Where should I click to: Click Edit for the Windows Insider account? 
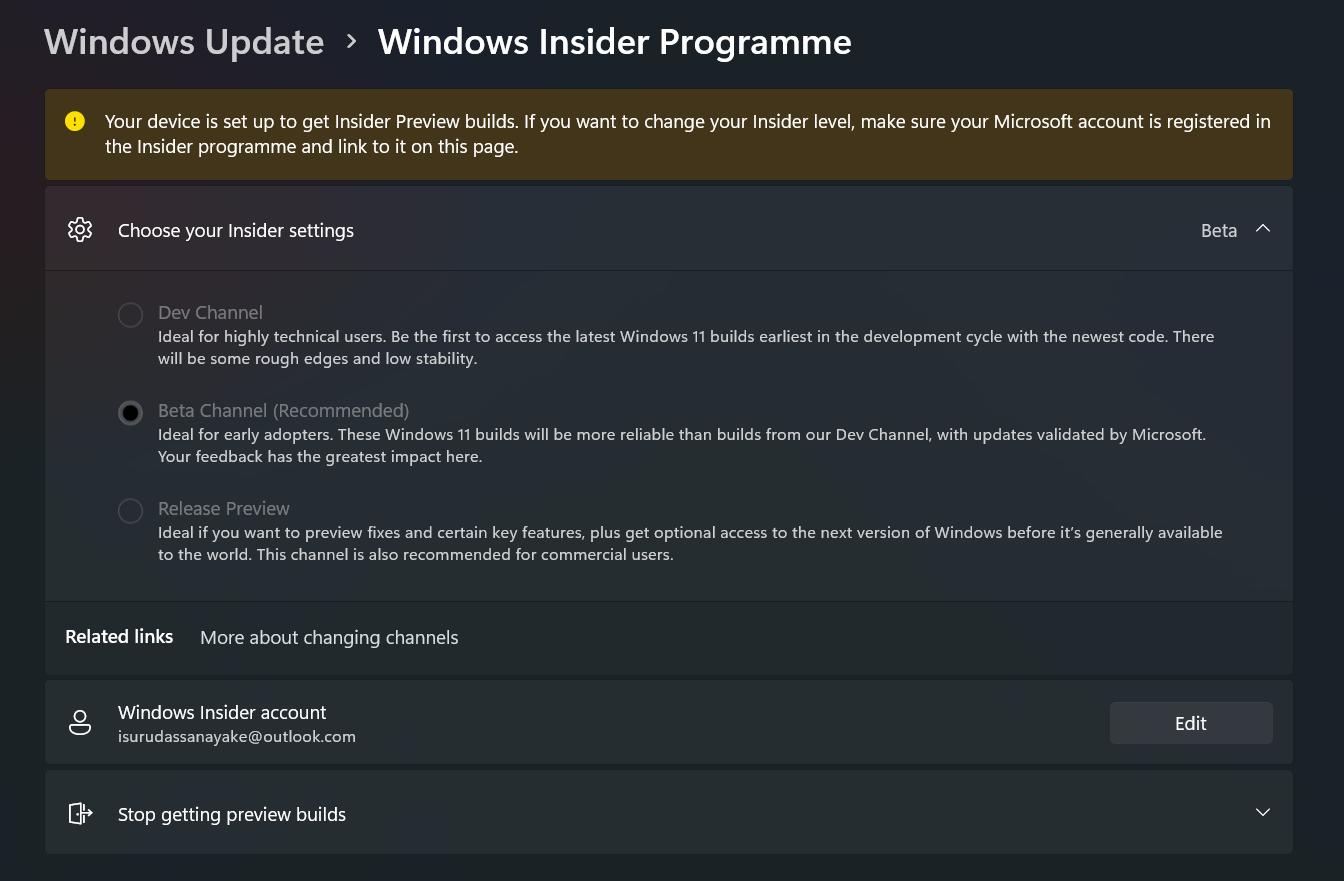tap(1191, 723)
